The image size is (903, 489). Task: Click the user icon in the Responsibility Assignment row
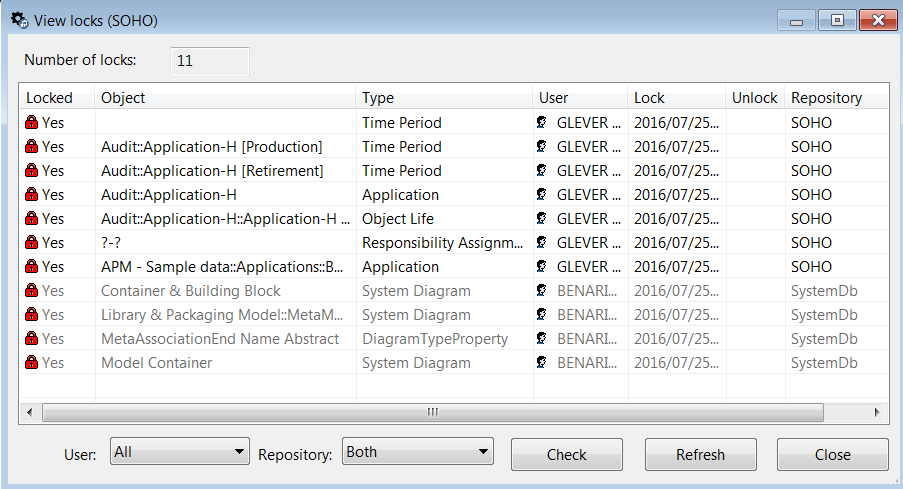[541, 243]
